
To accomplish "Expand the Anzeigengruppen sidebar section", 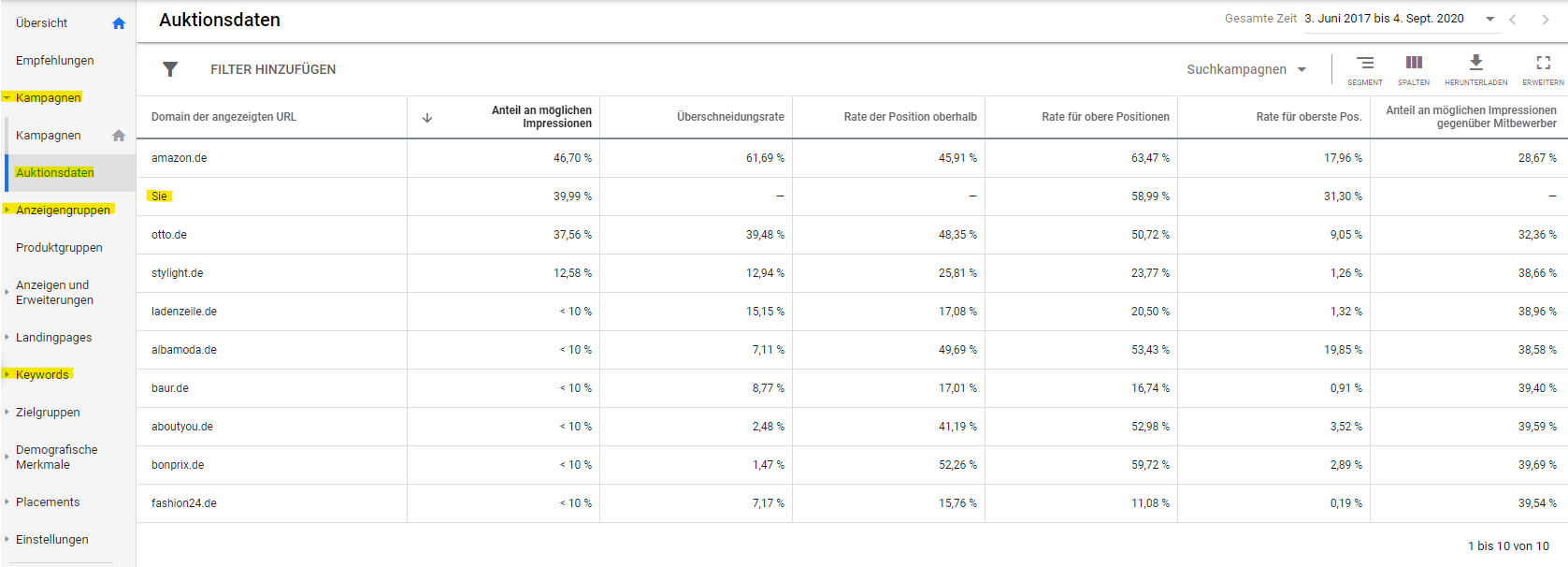I will click(x=7, y=210).
